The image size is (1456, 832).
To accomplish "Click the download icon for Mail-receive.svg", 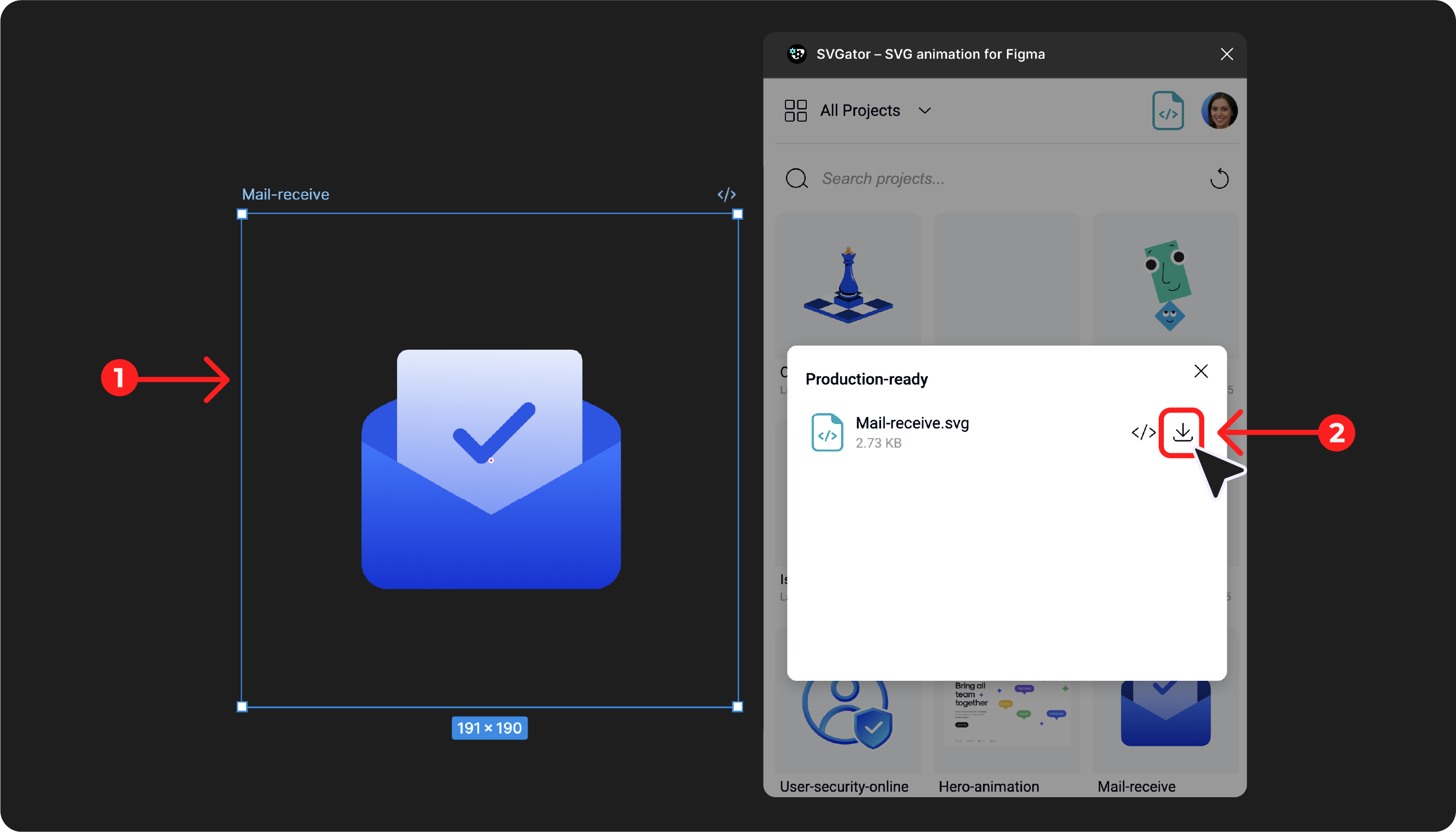I will tap(1182, 432).
